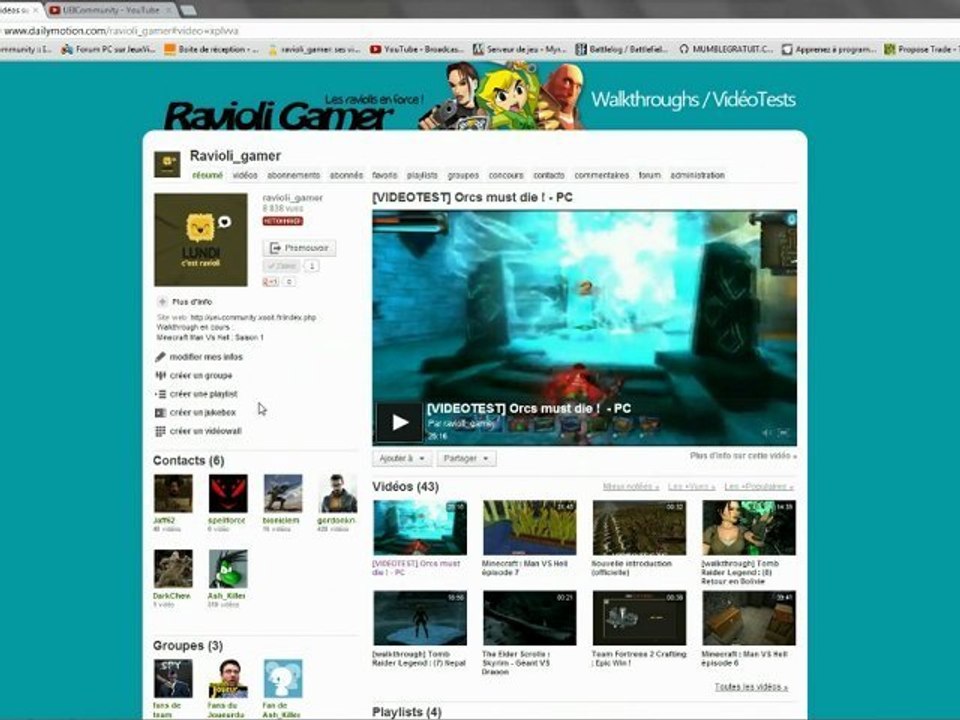Open Tomb Raider Legend (7) Nepal thumbnail

coord(420,618)
